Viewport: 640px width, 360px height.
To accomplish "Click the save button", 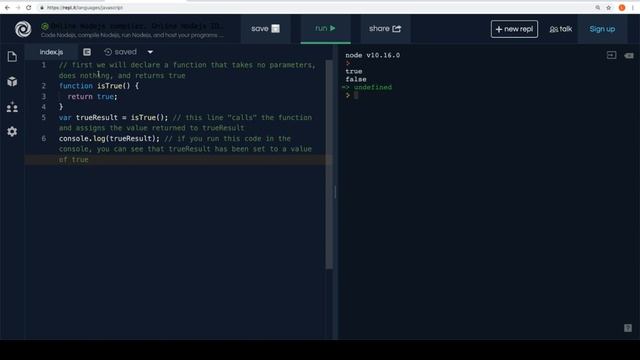I will [265, 29].
